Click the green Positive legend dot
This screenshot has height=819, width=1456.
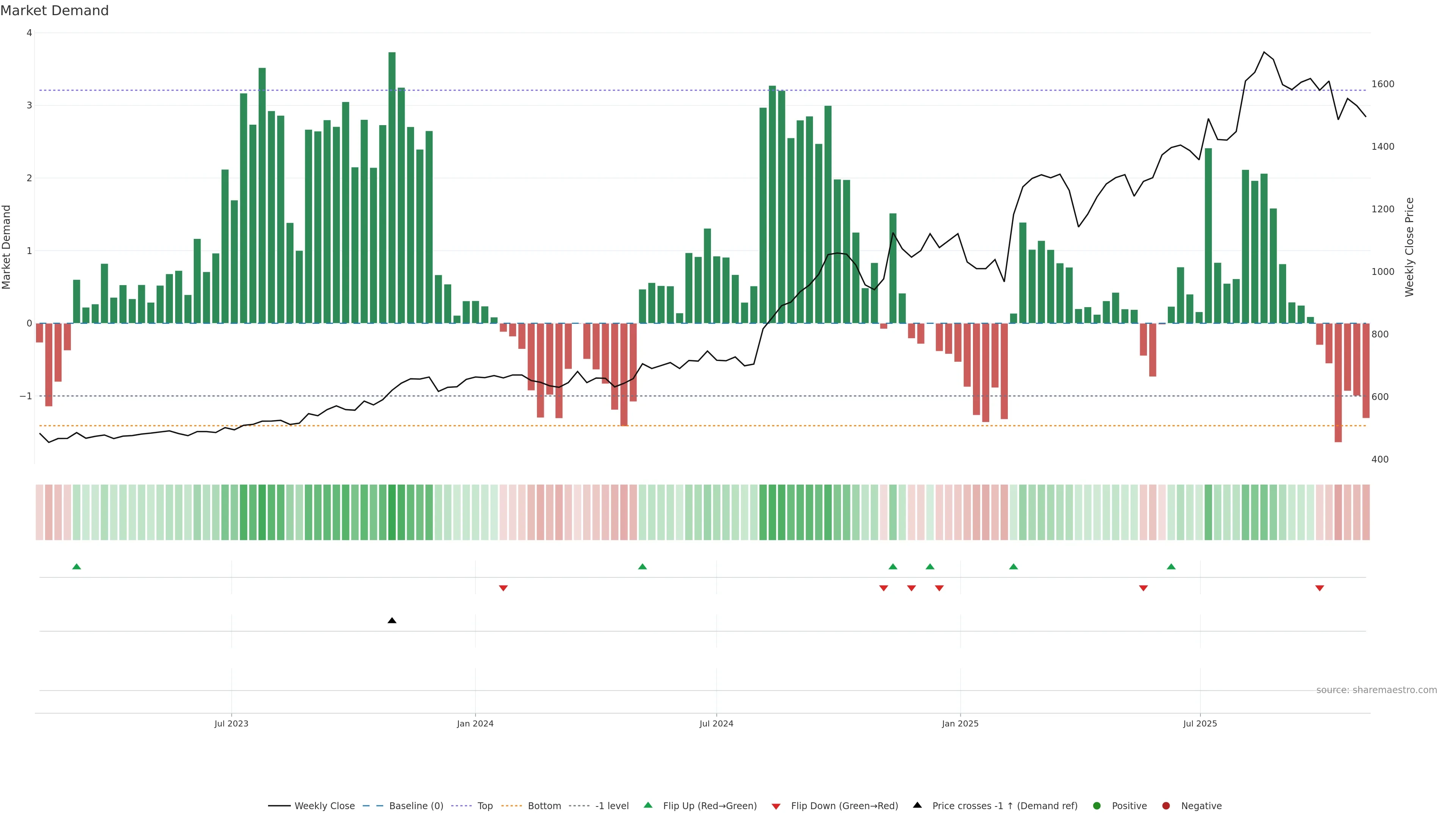pos(1097,806)
